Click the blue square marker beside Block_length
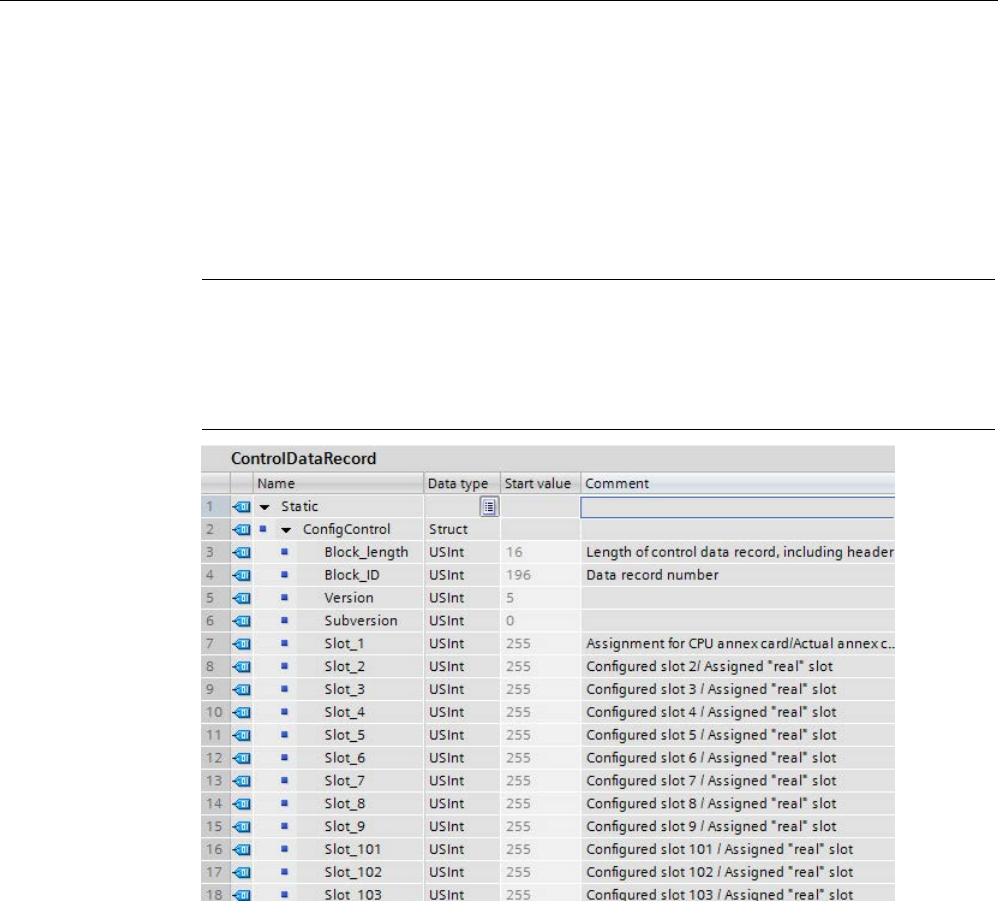998x901 pixels. click(x=285, y=552)
